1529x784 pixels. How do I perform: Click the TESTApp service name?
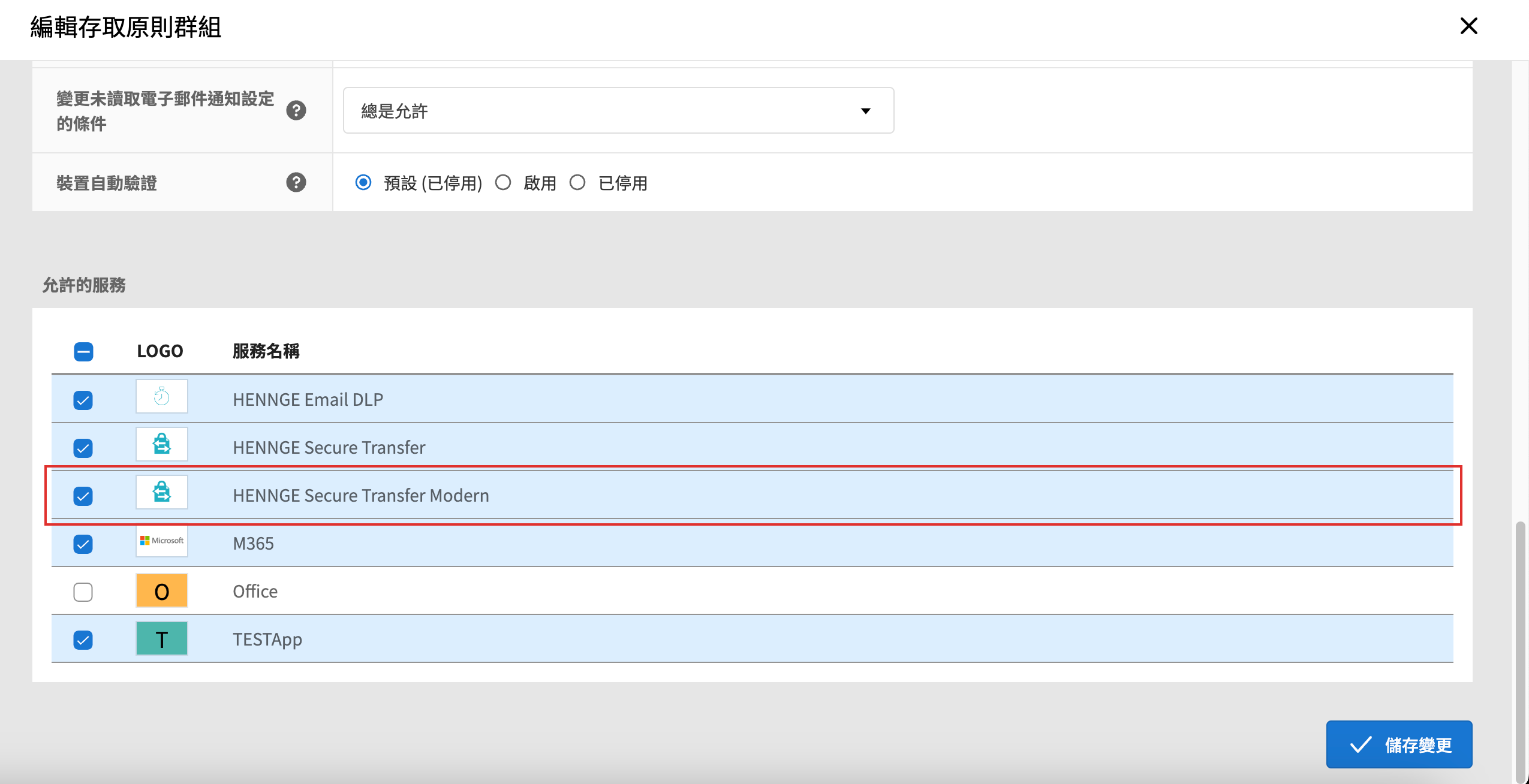pos(267,640)
